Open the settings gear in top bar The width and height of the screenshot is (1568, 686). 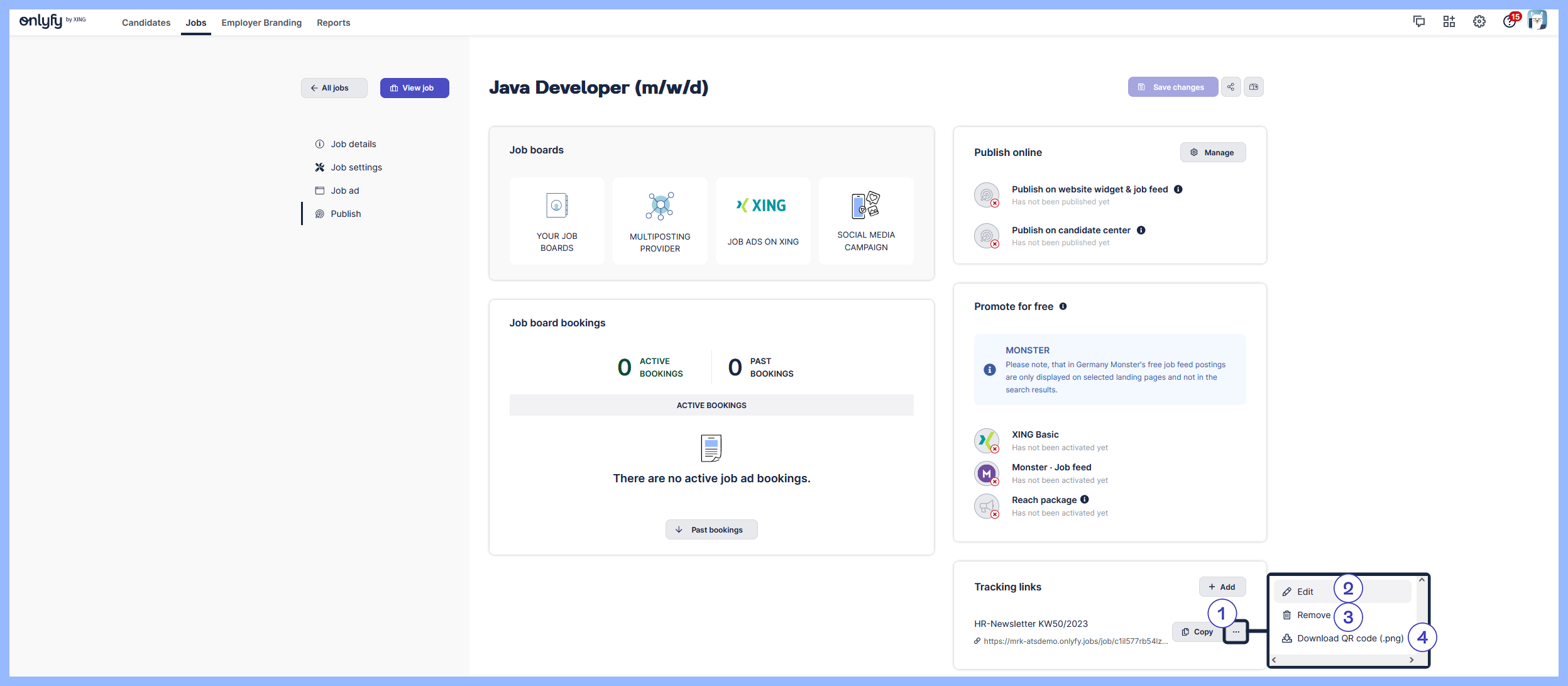coord(1479,21)
